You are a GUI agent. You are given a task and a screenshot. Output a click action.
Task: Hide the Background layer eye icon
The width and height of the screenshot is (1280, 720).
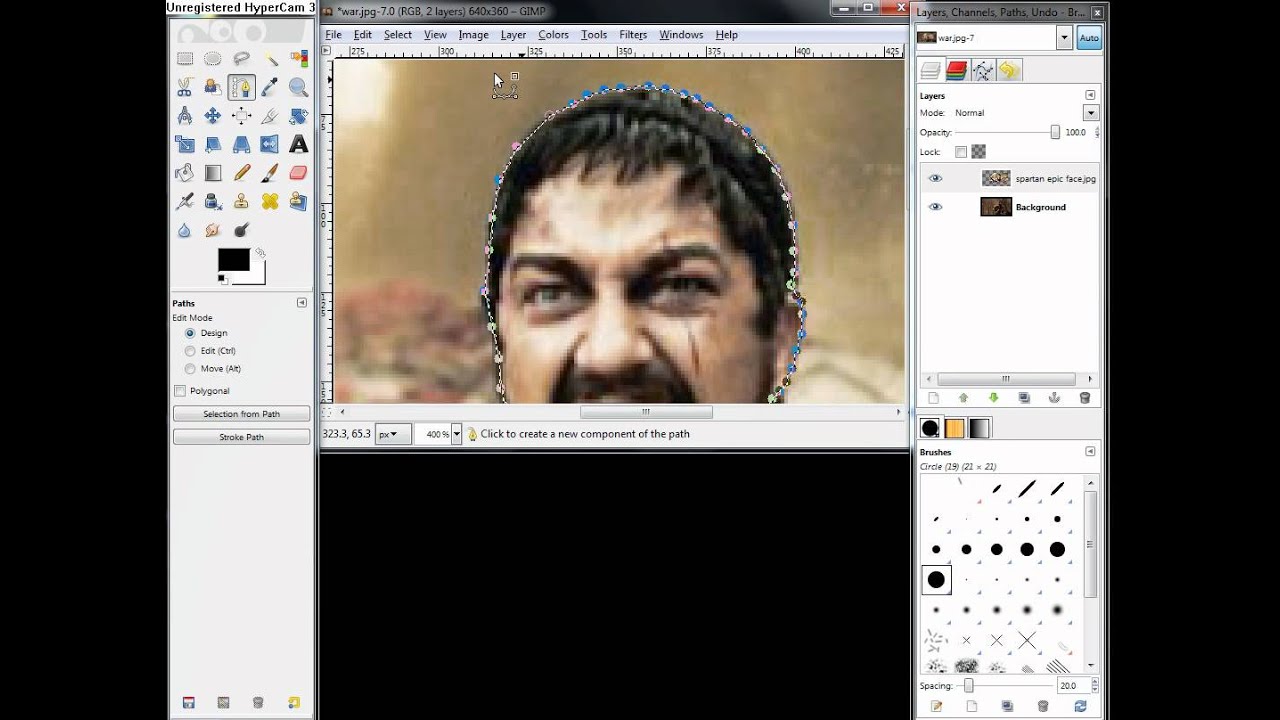tap(935, 207)
